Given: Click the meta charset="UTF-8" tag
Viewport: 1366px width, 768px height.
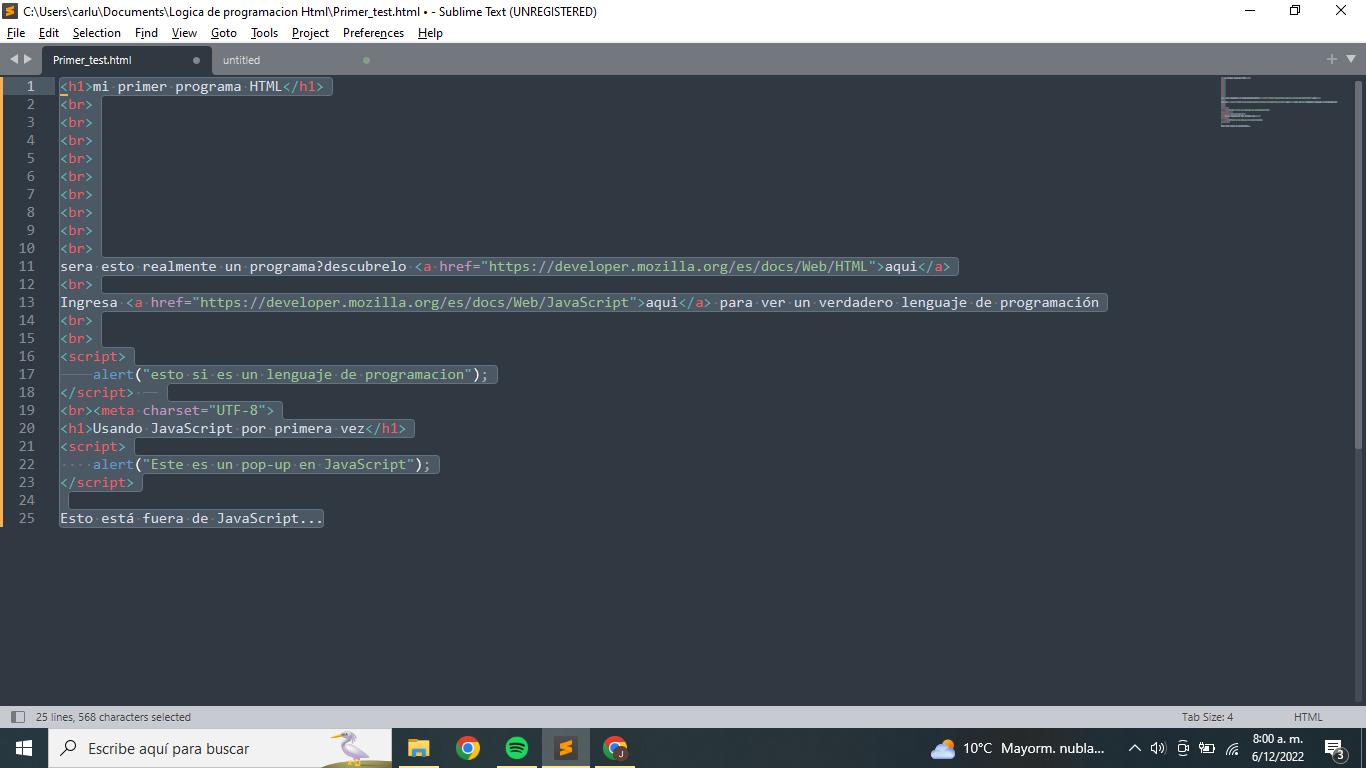Looking at the screenshot, I should (184, 410).
